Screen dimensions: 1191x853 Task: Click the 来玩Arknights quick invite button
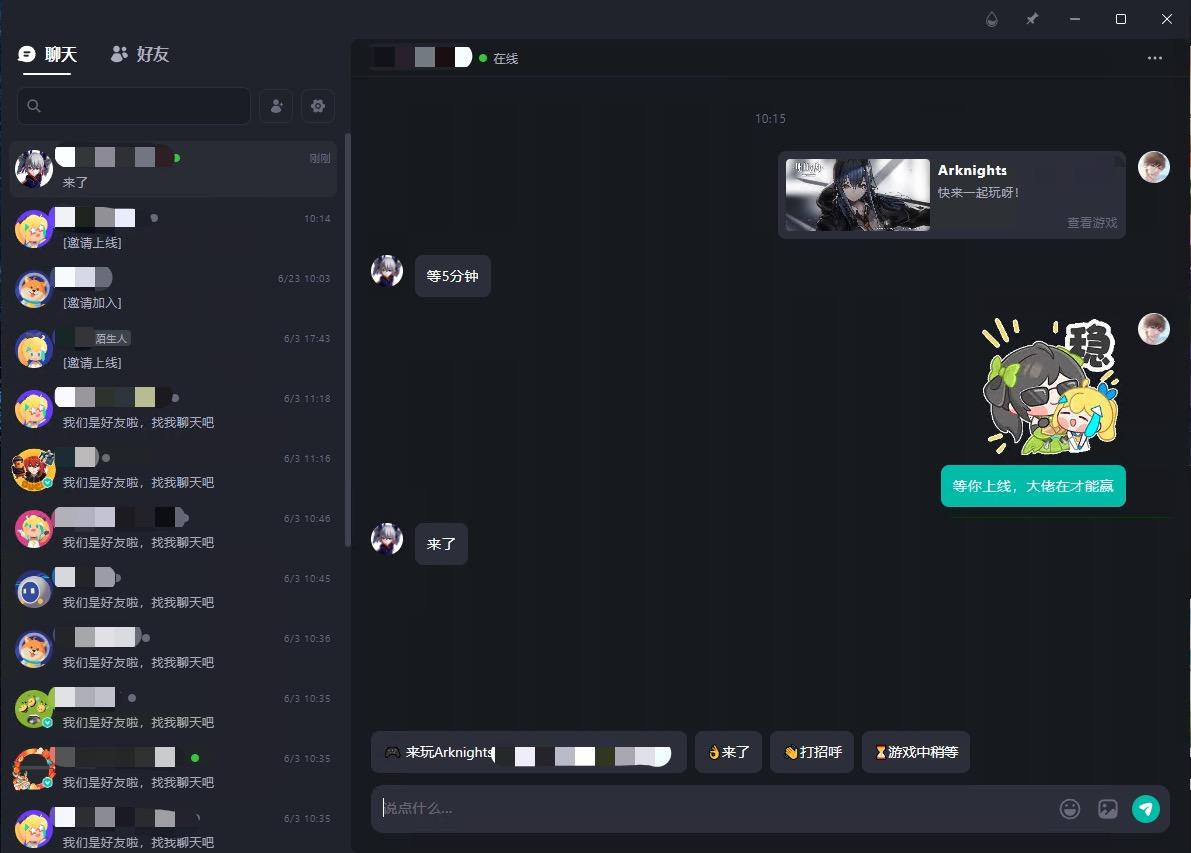coord(529,752)
